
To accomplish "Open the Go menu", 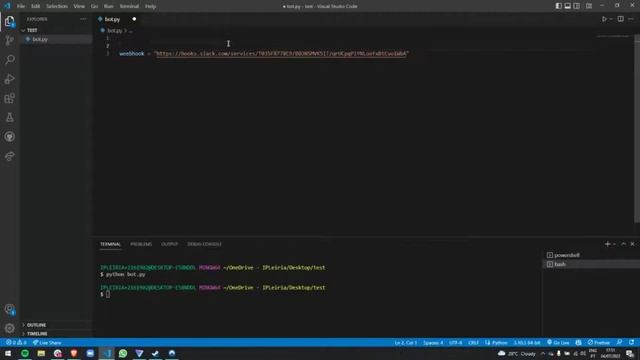I will pyautogui.click(x=94, y=6).
